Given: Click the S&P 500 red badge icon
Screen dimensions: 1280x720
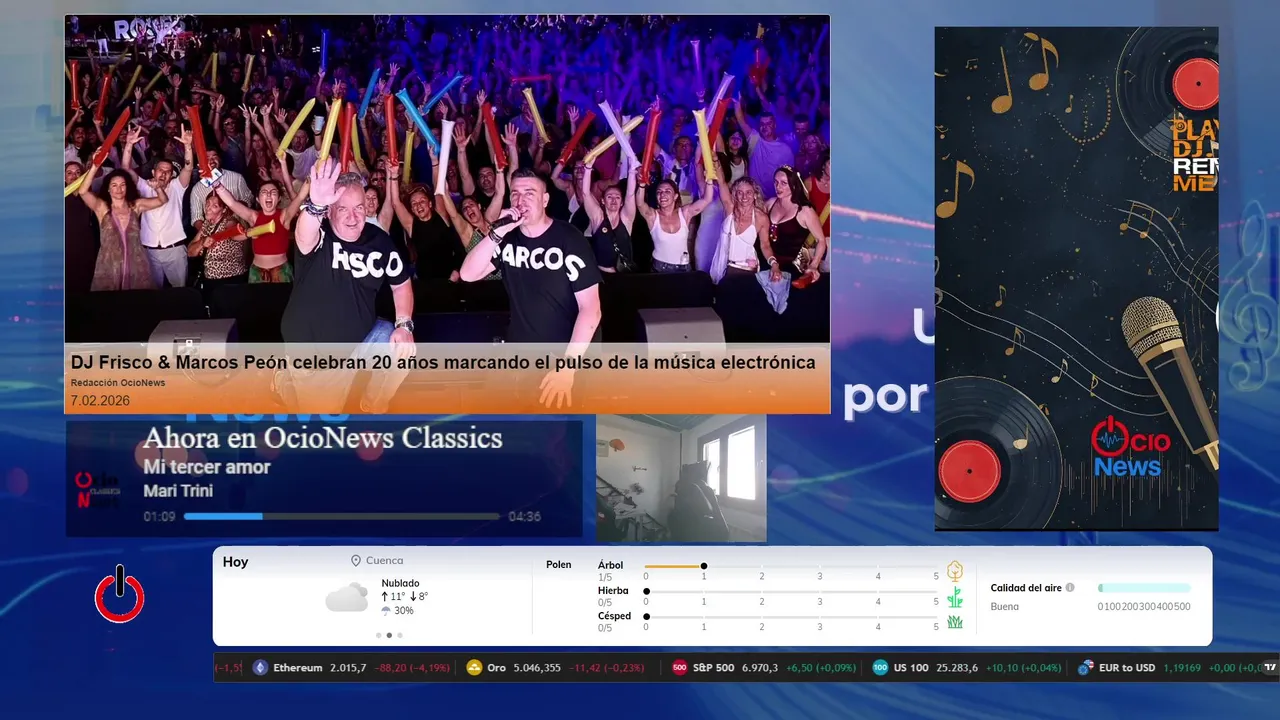Looking at the screenshot, I should pos(680,668).
